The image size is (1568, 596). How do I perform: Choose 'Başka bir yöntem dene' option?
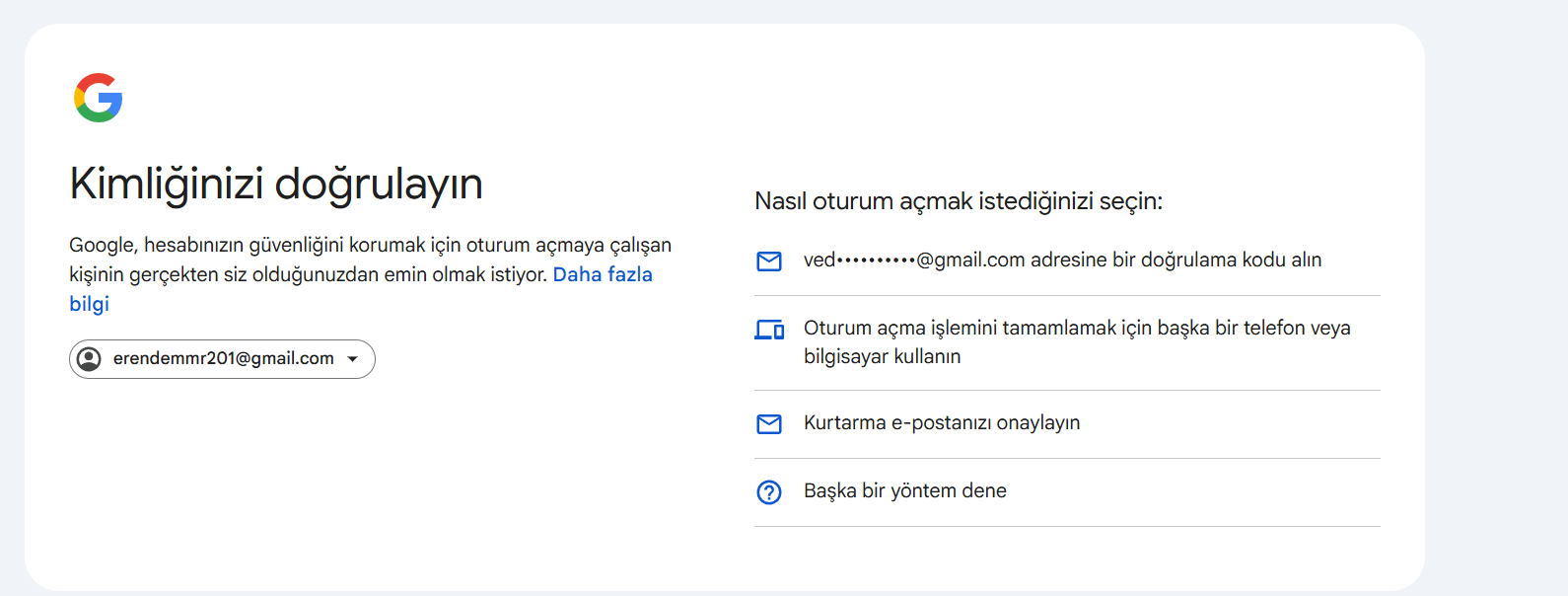pos(1067,491)
